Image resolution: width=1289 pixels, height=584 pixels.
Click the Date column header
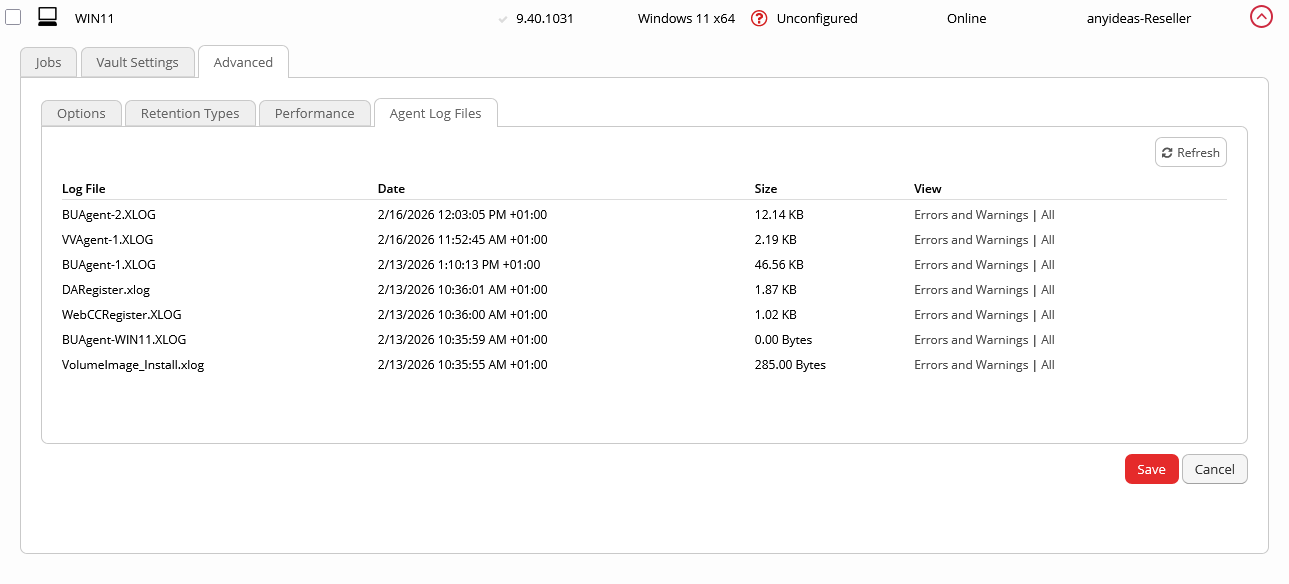(x=391, y=188)
